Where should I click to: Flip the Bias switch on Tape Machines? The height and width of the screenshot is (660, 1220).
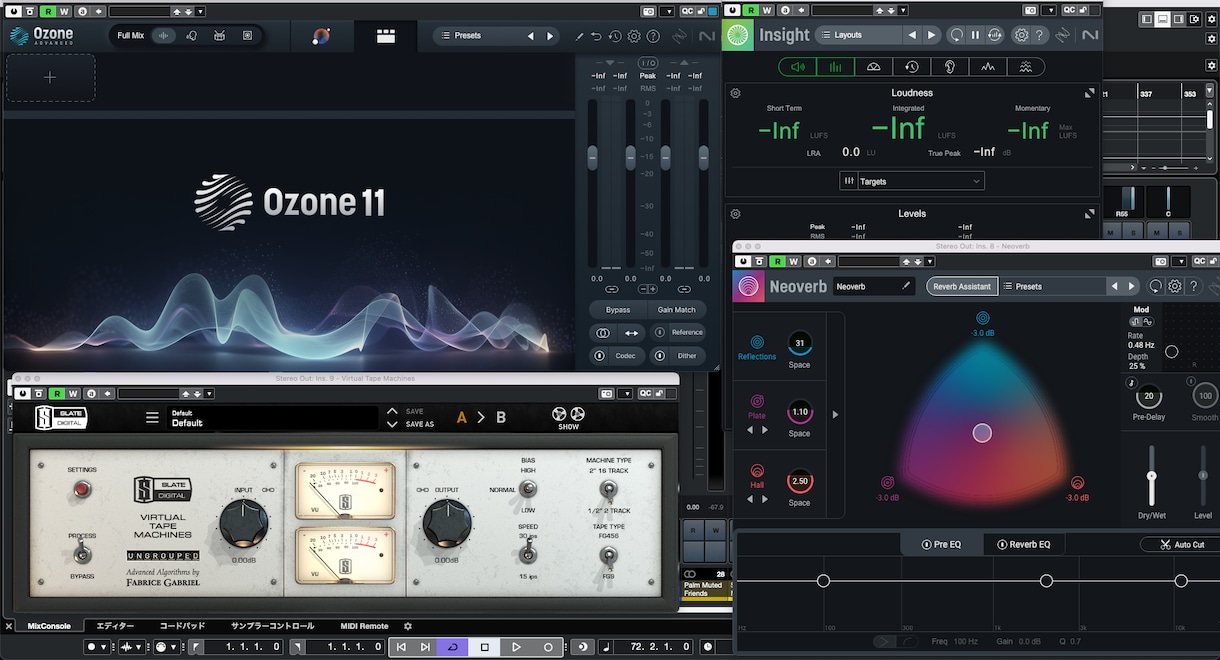click(527, 488)
